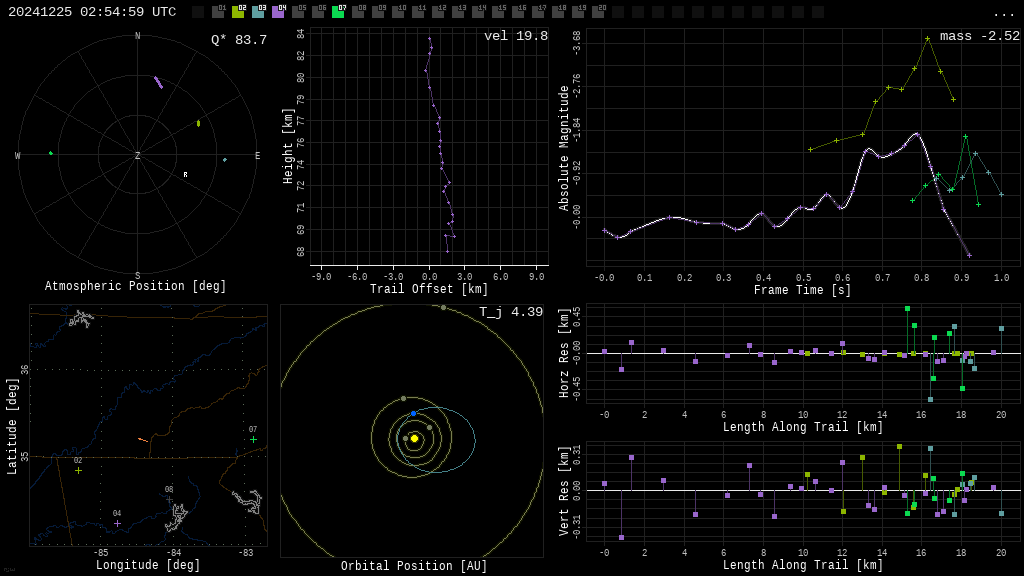1024x576 pixels.
Task: Click the timestamp 20241225 02:54:59 UTC
Action: (92, 12)
